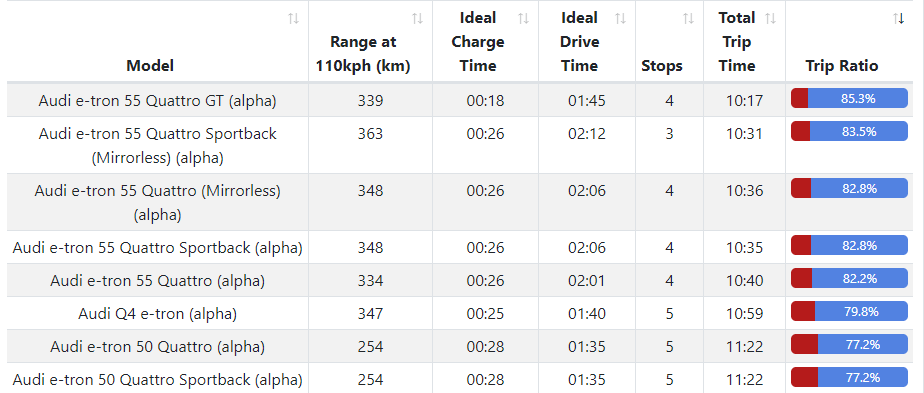Click the Trip Ratio header label
Screen dimensions: 924x393
(842, 66)
